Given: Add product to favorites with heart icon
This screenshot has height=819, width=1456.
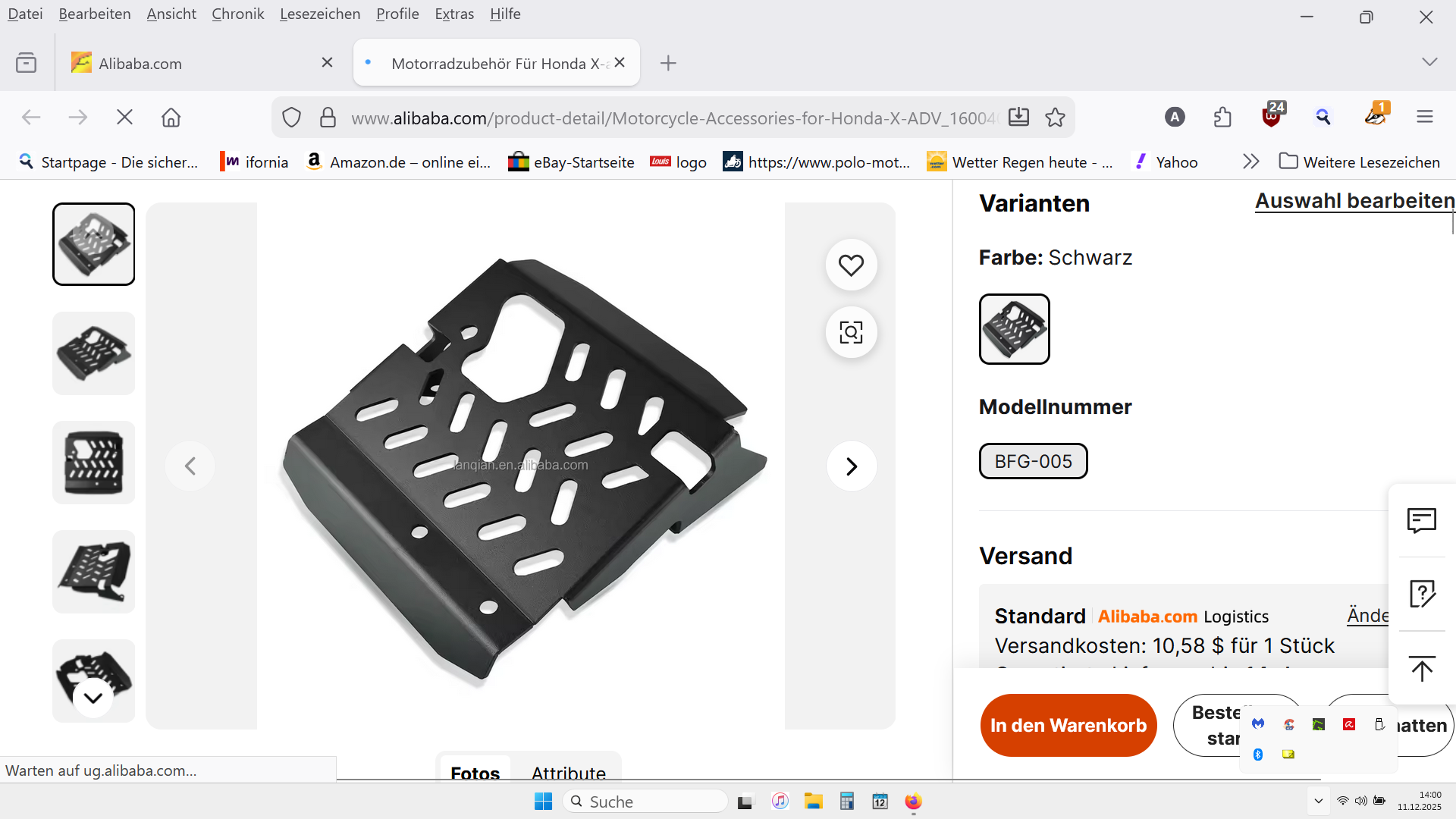Looking at the screenshot, I should point(851,265).
